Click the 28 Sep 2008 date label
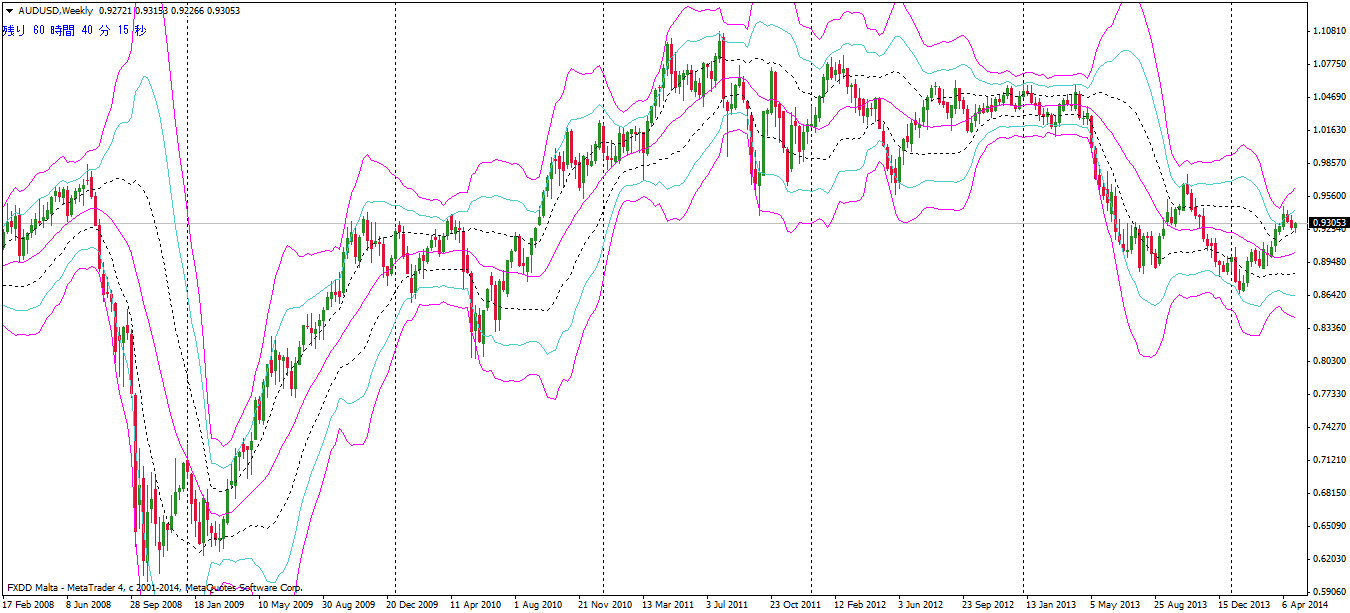This screenshot has height=613, width=1350. (x=155, y=605)
